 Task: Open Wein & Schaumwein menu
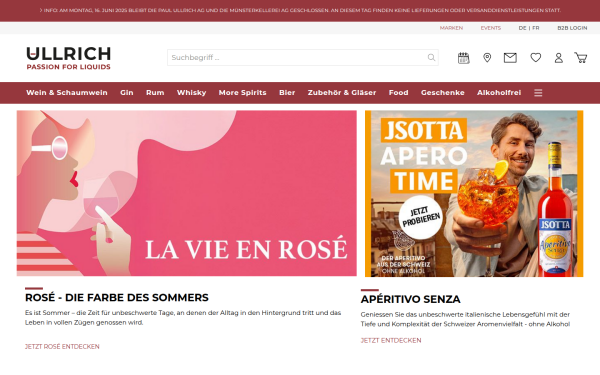coord(67,93)
